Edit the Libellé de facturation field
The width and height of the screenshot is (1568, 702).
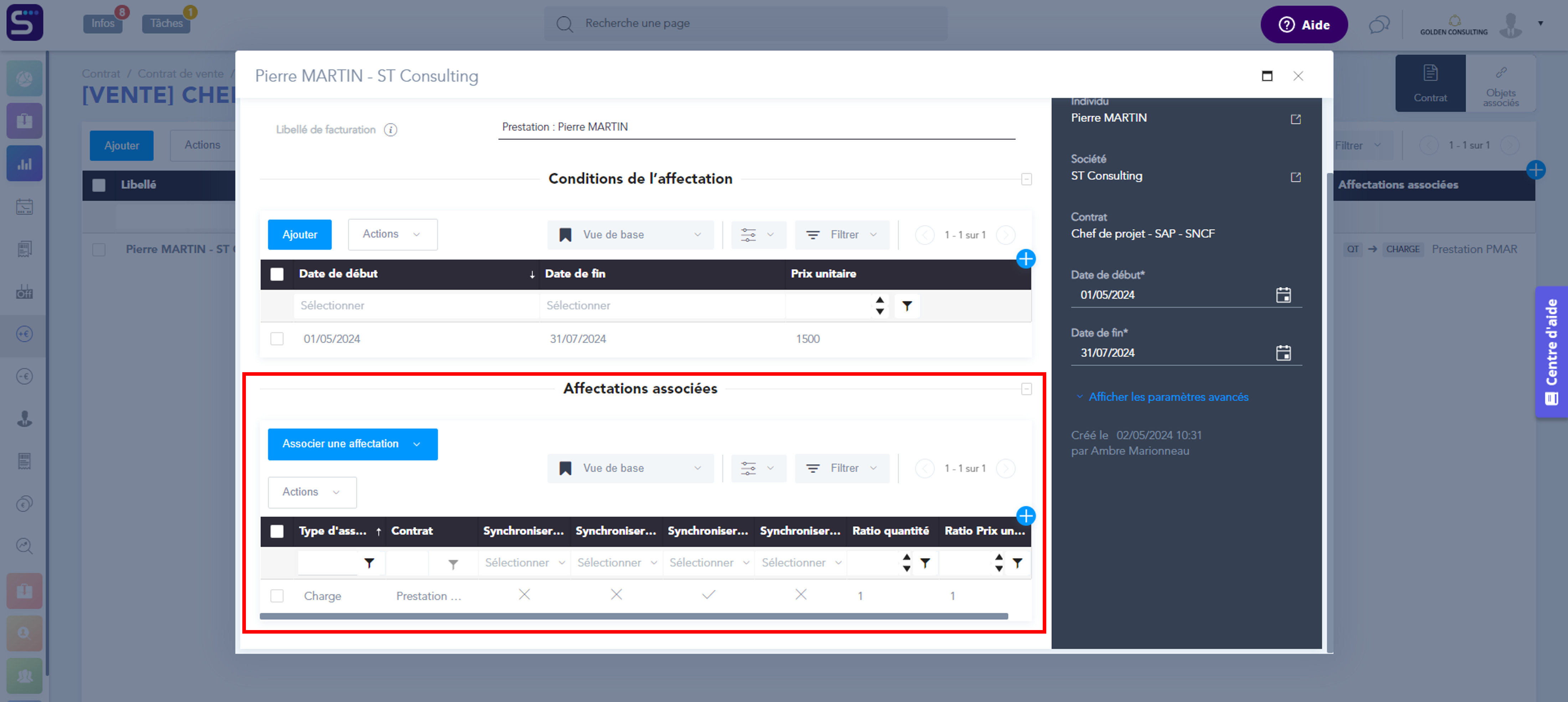point(757,127)
